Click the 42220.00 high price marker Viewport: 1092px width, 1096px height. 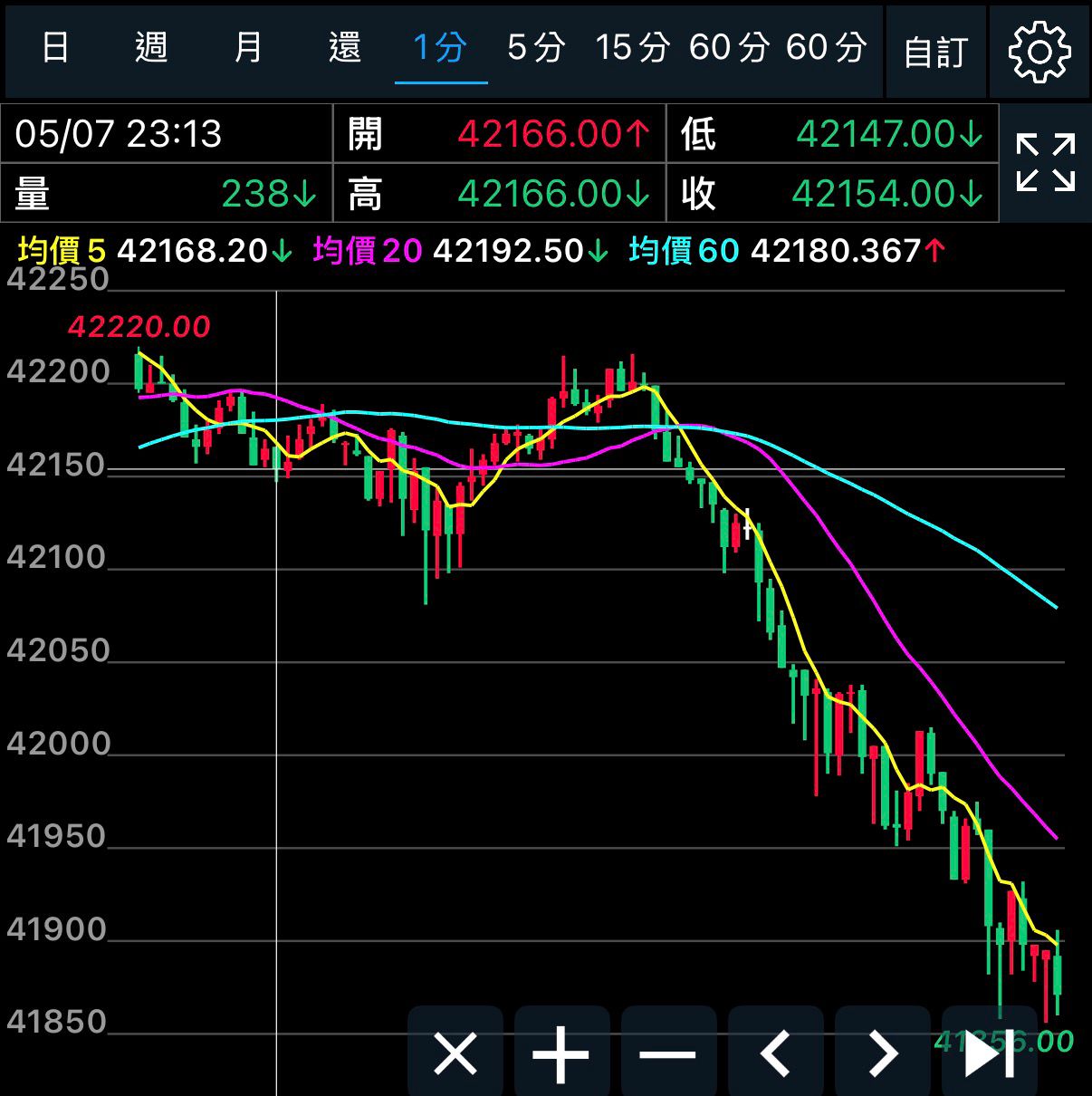pos(139,326)
